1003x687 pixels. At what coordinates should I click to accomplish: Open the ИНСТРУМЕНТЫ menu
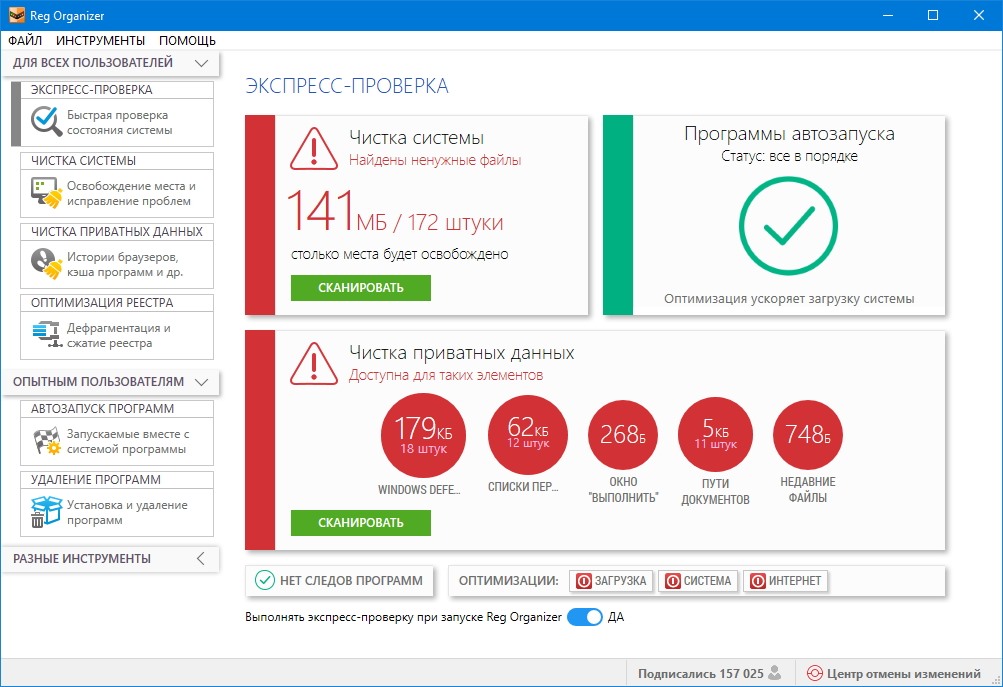tap(100, 41)
